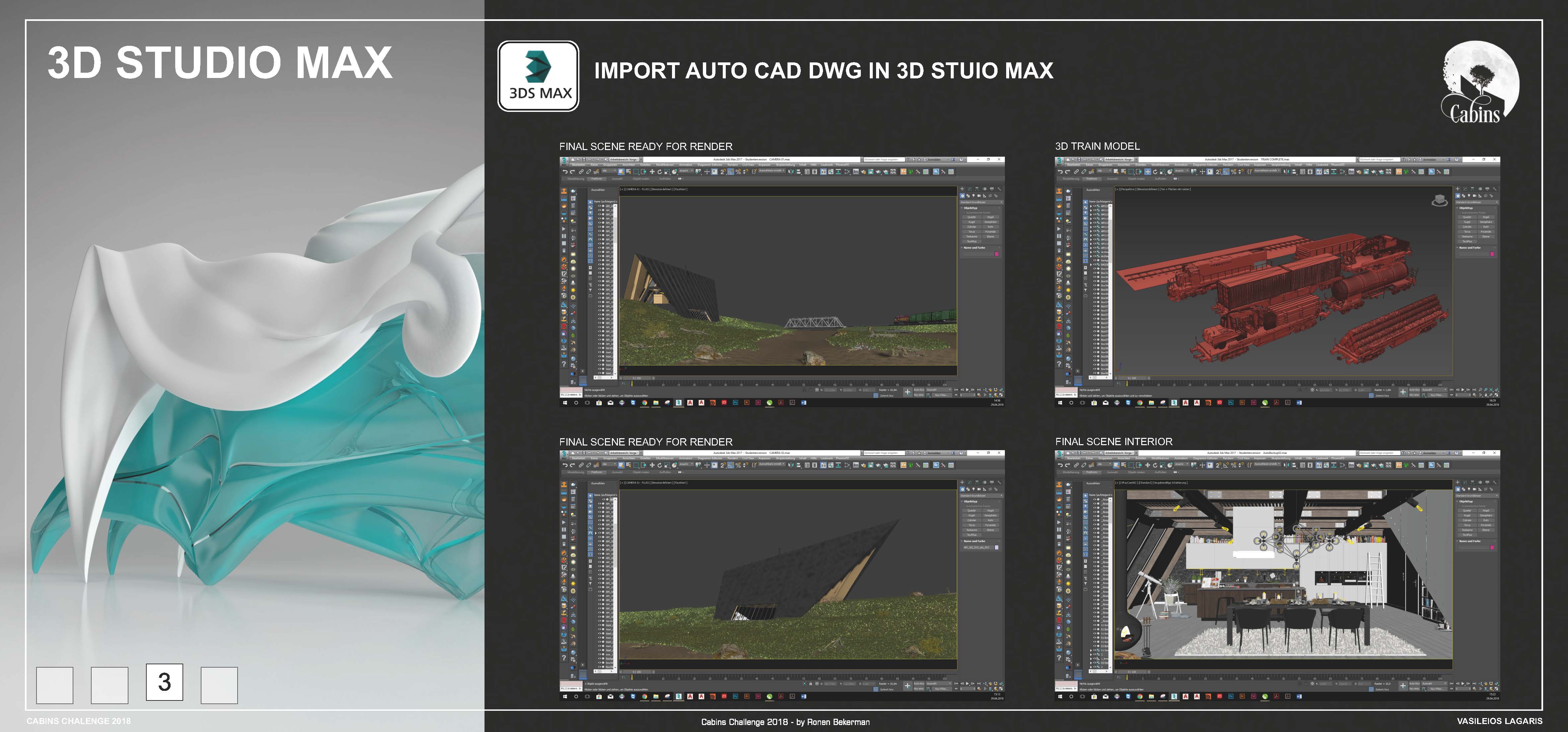
Task: Choose Select and Rotate in CAMERA 01.max window
Action: click(660, 172)
